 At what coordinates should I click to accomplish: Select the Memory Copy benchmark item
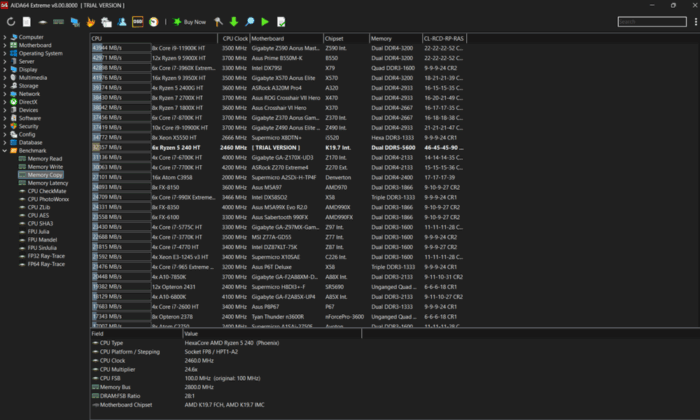41,175
